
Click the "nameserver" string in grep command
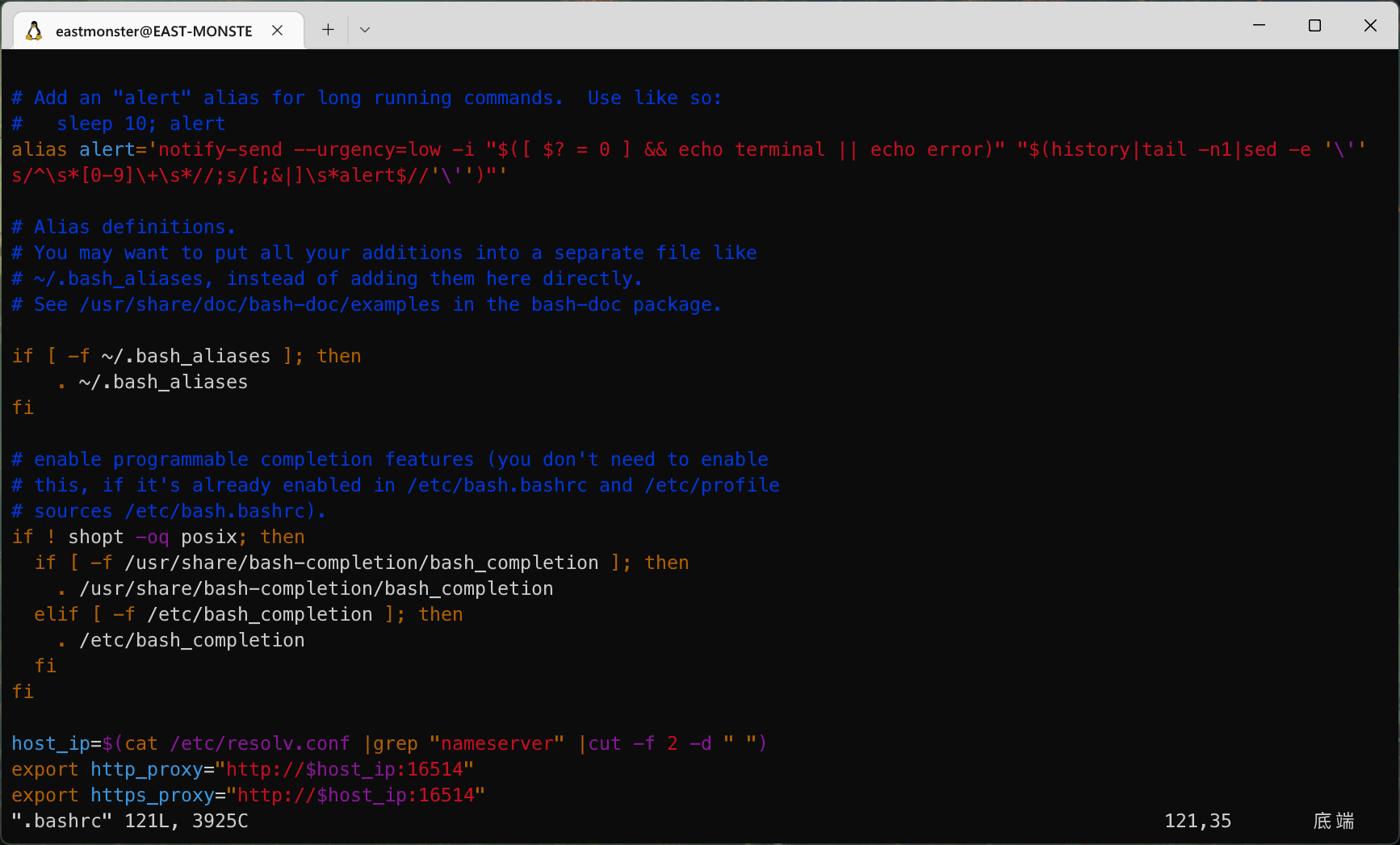click(497, 743)
